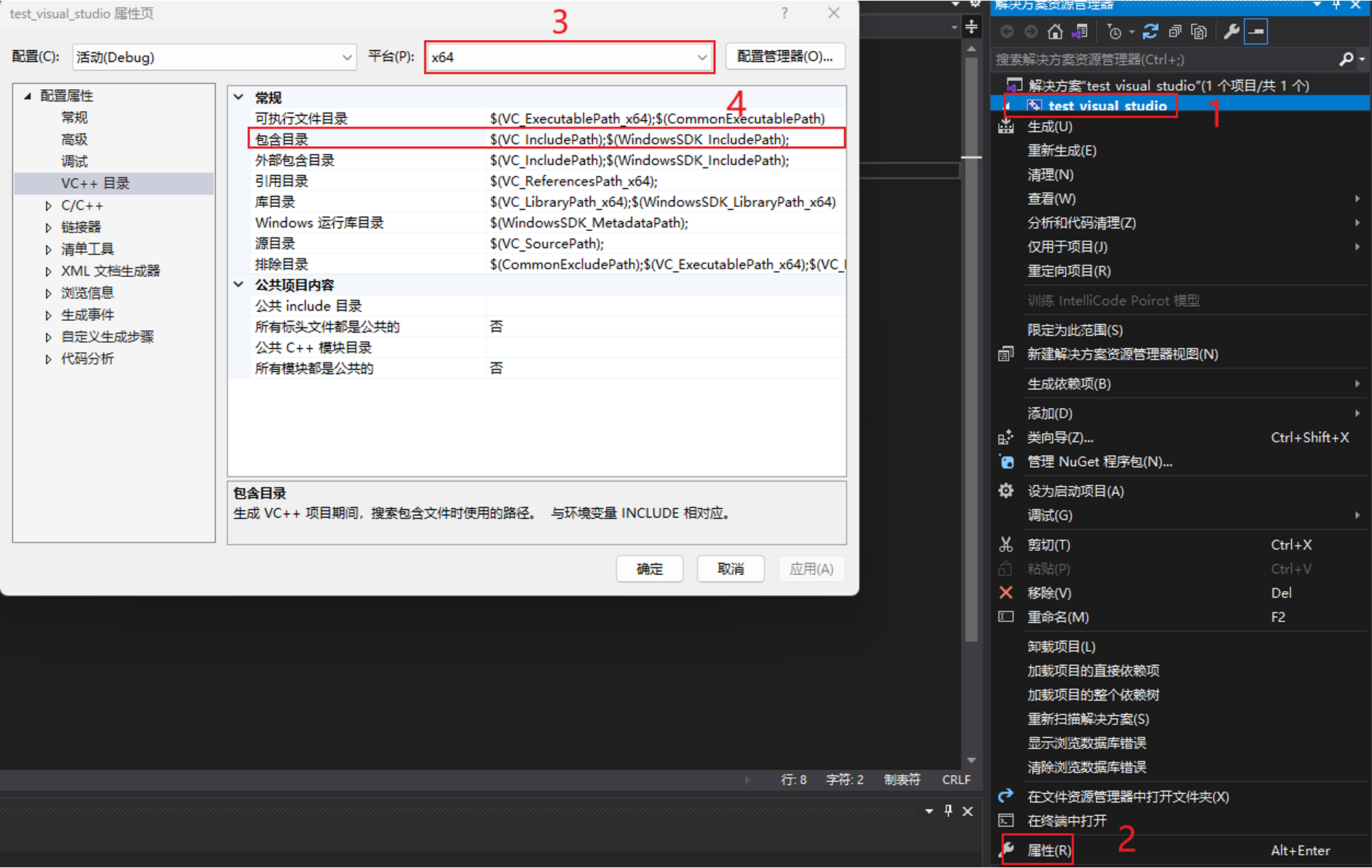Collapse the 公共项目内容 section
This screenshot has width=1372, height=868.
point(238,284)
